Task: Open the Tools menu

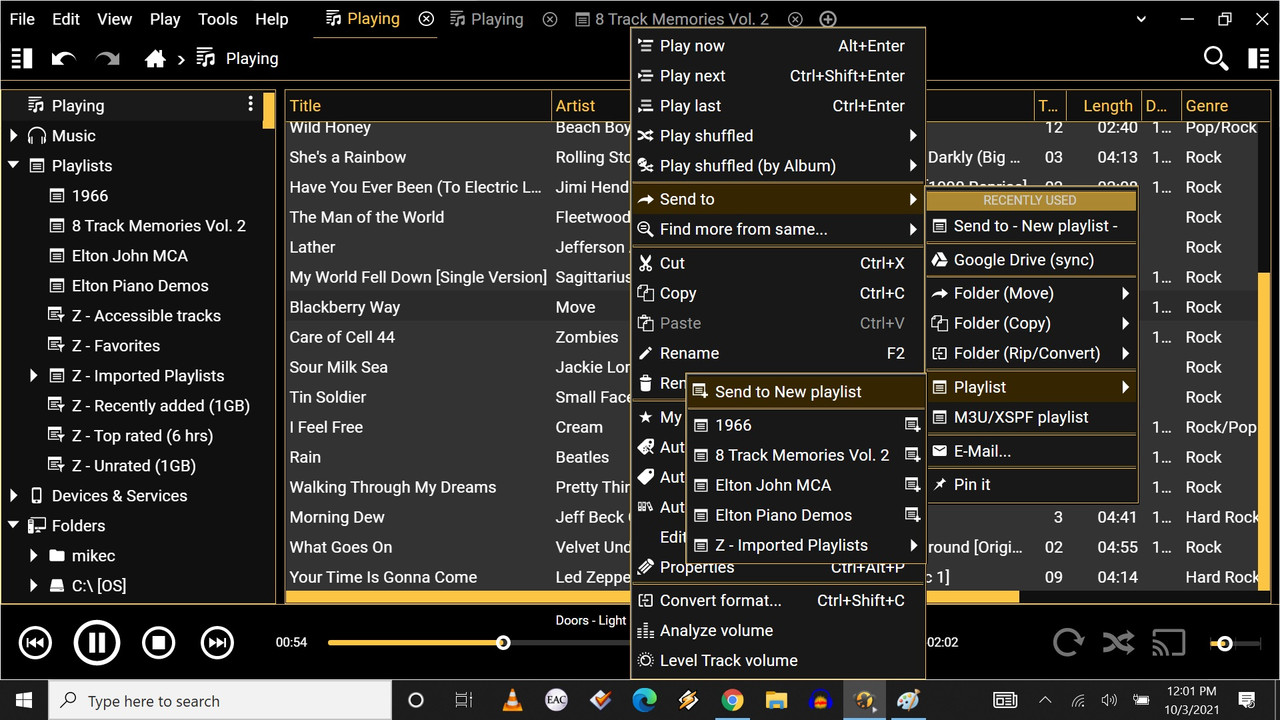Action: [218, 19]
